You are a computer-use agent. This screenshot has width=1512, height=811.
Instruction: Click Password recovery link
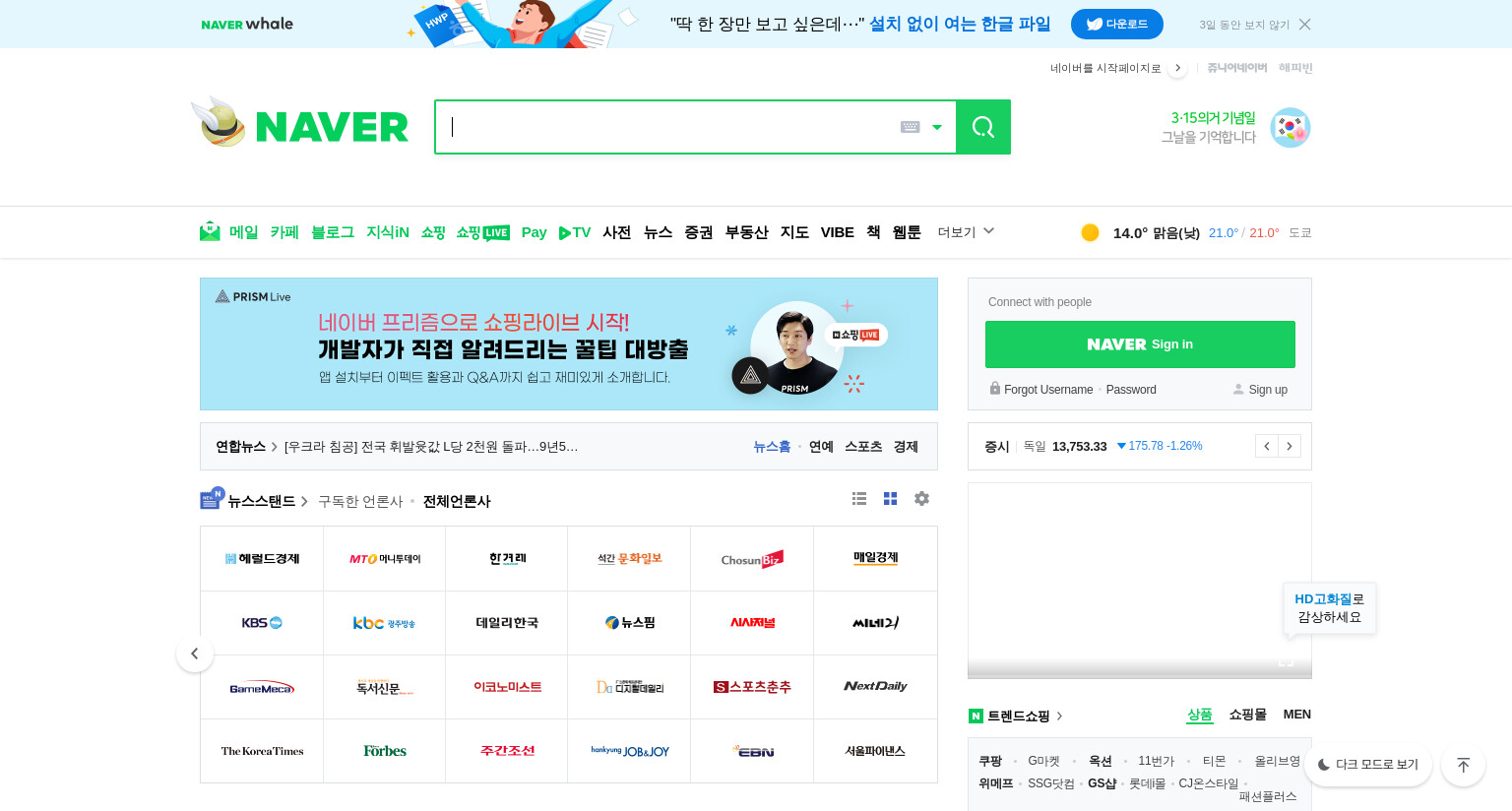tap(1131, 390)
